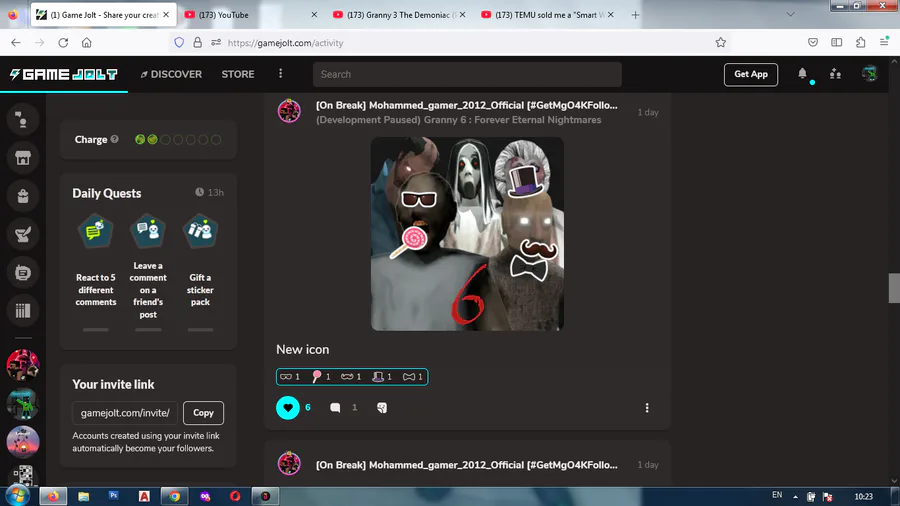The image size is (900, 506).
Task: Go to the Discover page
Action: coord(171,74)
